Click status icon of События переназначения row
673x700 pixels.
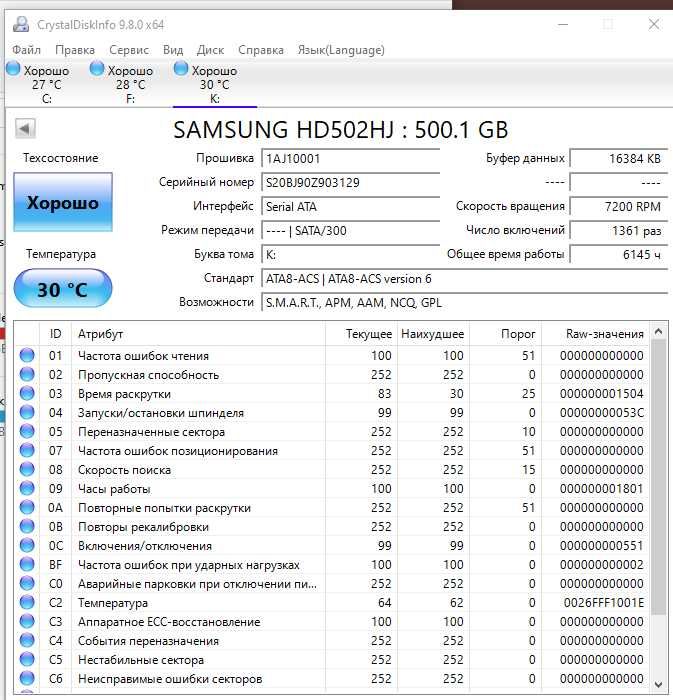[x=27, y=640]
